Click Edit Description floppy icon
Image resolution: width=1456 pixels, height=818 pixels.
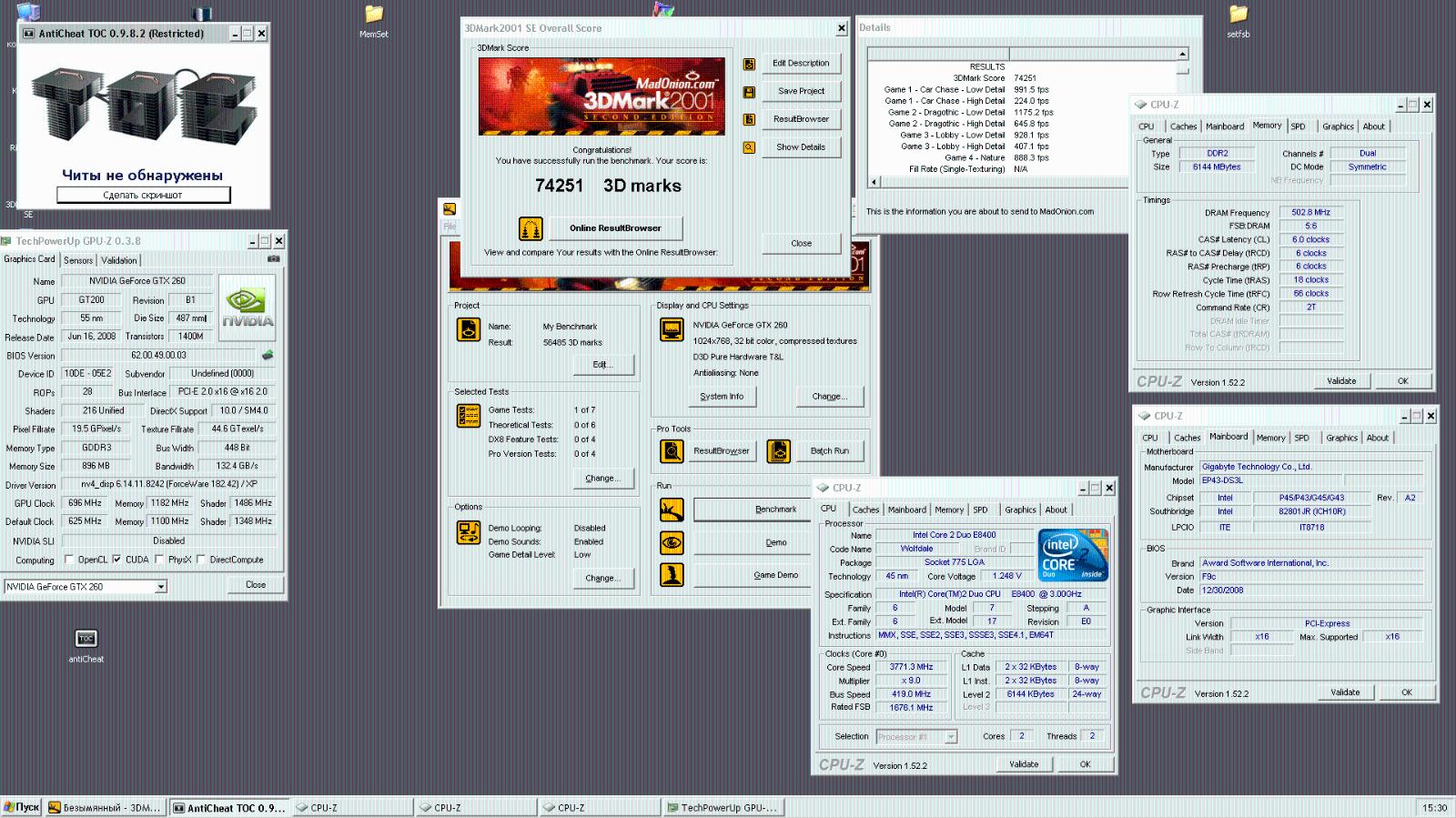749,64
